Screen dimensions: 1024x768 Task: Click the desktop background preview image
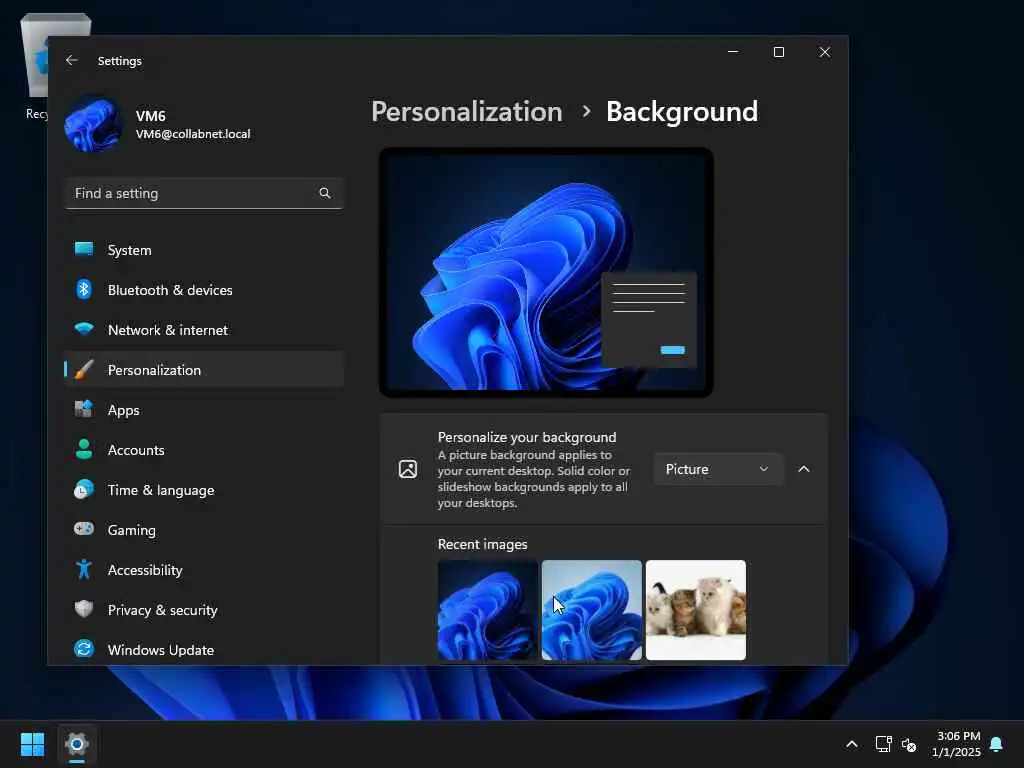tap(546, 272)
